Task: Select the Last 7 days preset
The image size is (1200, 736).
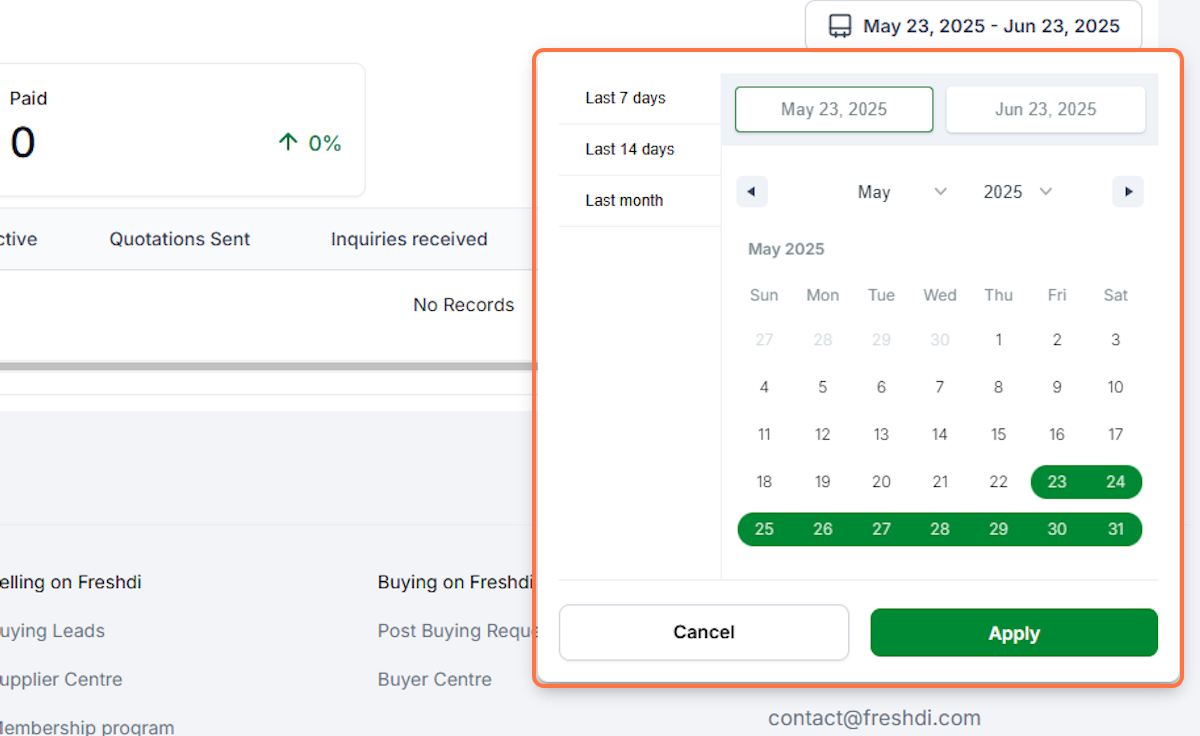Action: [626, 98]
